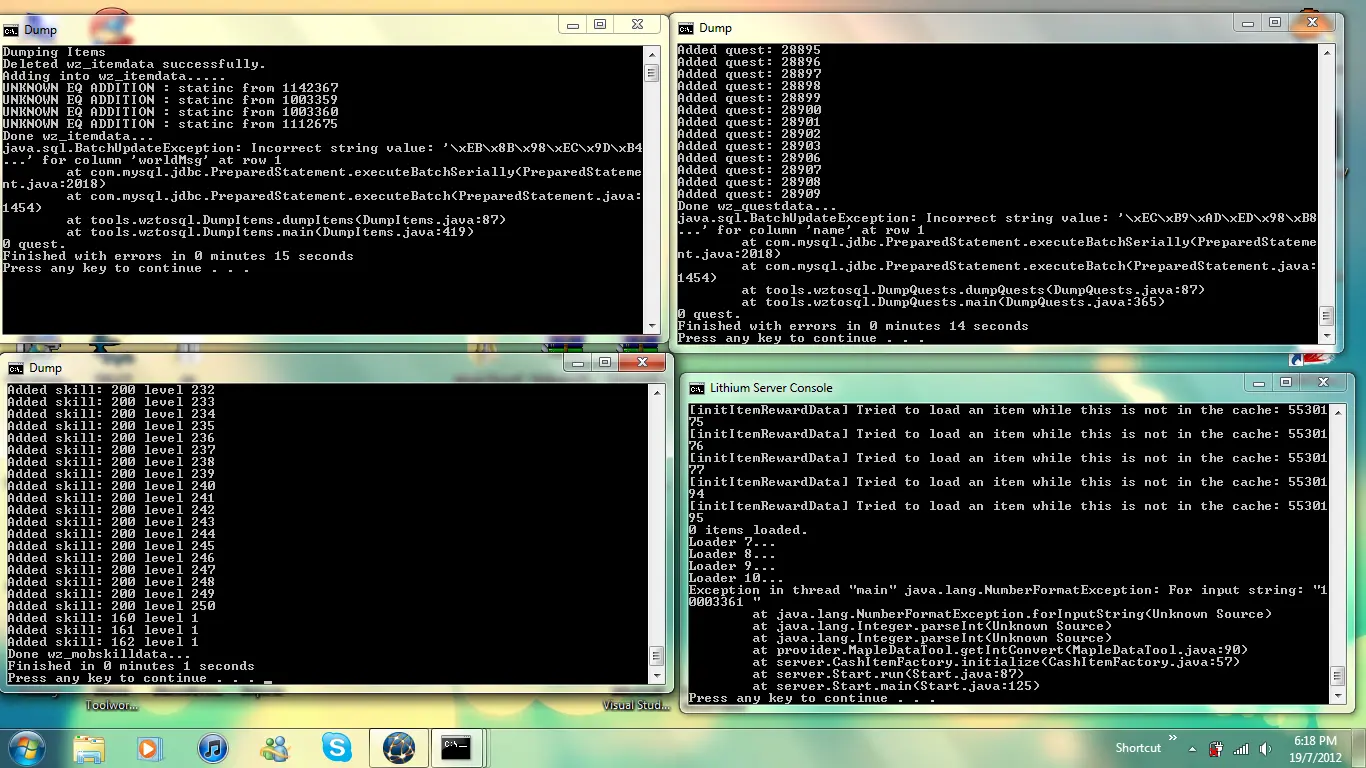The width and height of the screenshot is (1366, 768).
Task: Click the 'Deleted wz_itemdata successfully.' line
Action: point(134,64)
